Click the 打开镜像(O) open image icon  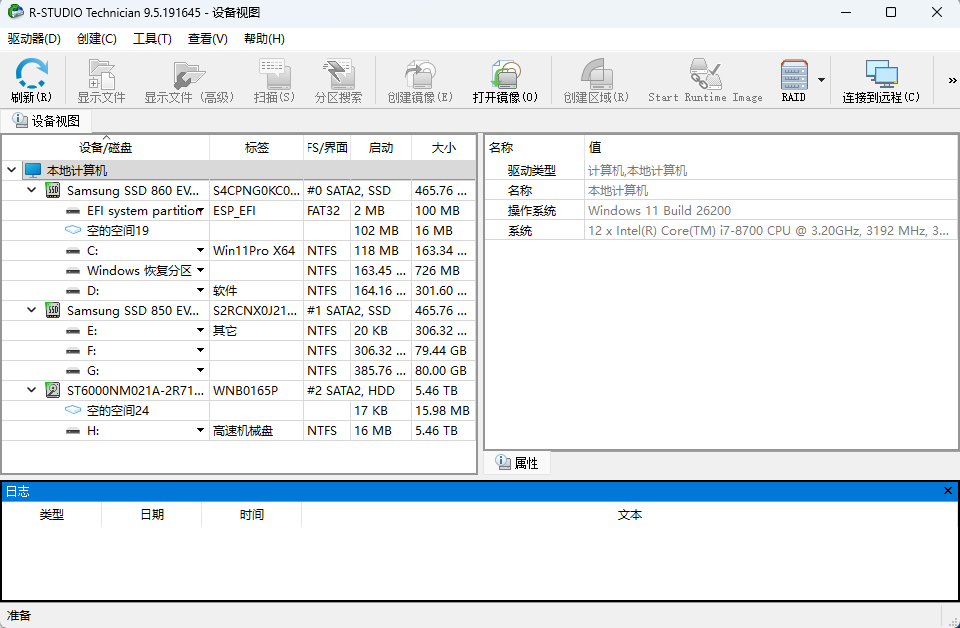coord(505,80)
